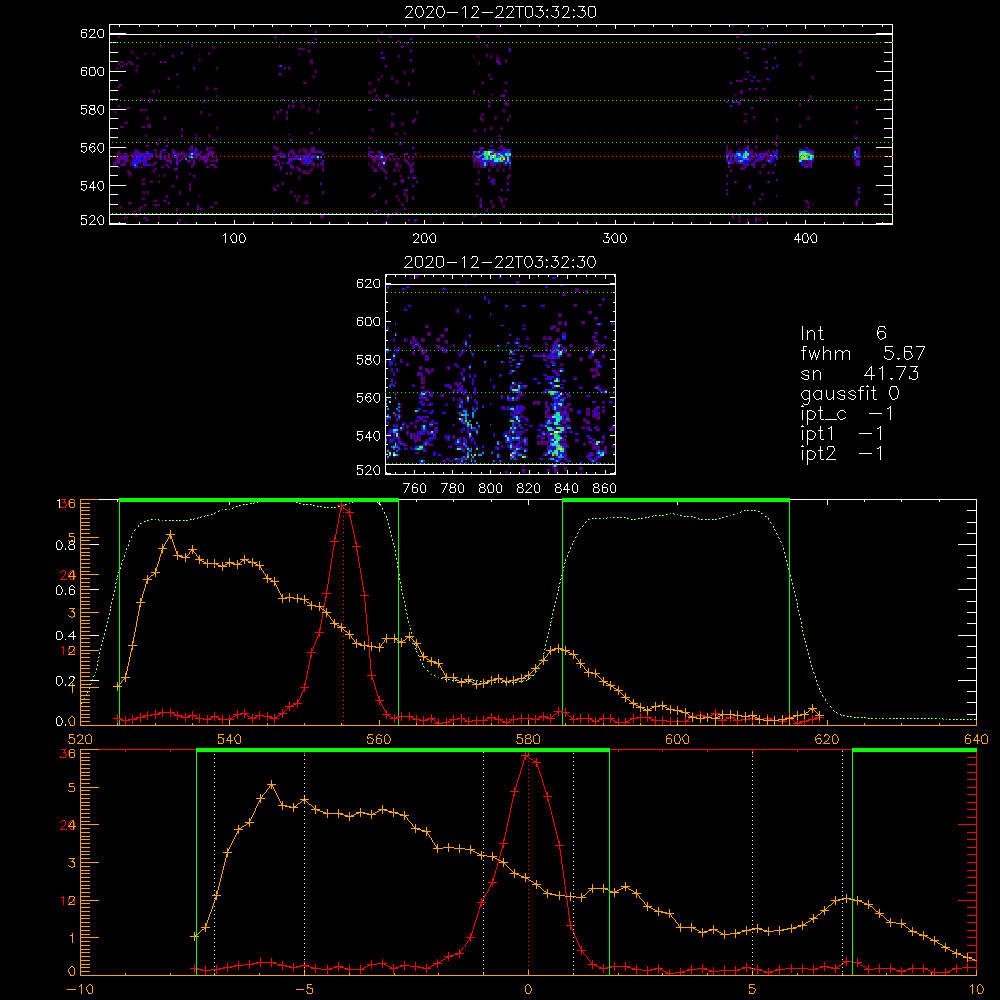Click the orange curve maximum in the third plot
Image resolution: width=1000 pixels, height=1000 pixels.
click(170, 534)
